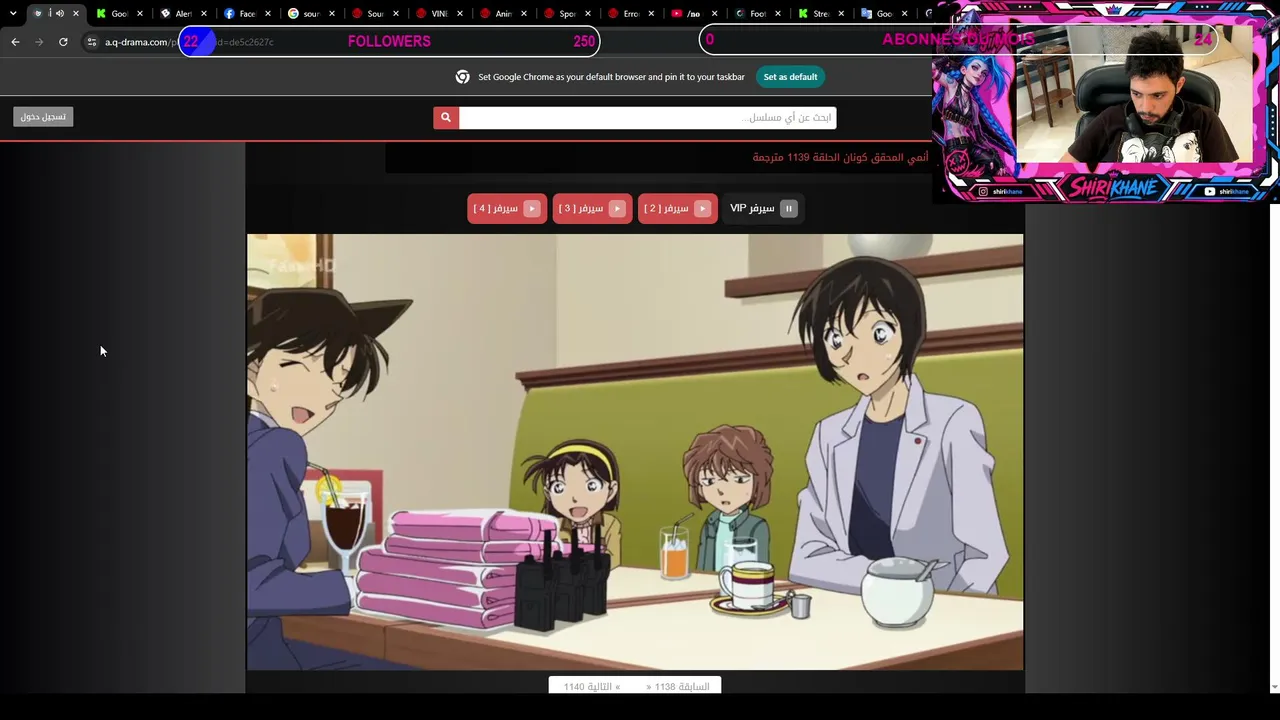This screenshot has height=720, width=1280.
Task: Click the Set as default button
Action: tap(790, 77)
